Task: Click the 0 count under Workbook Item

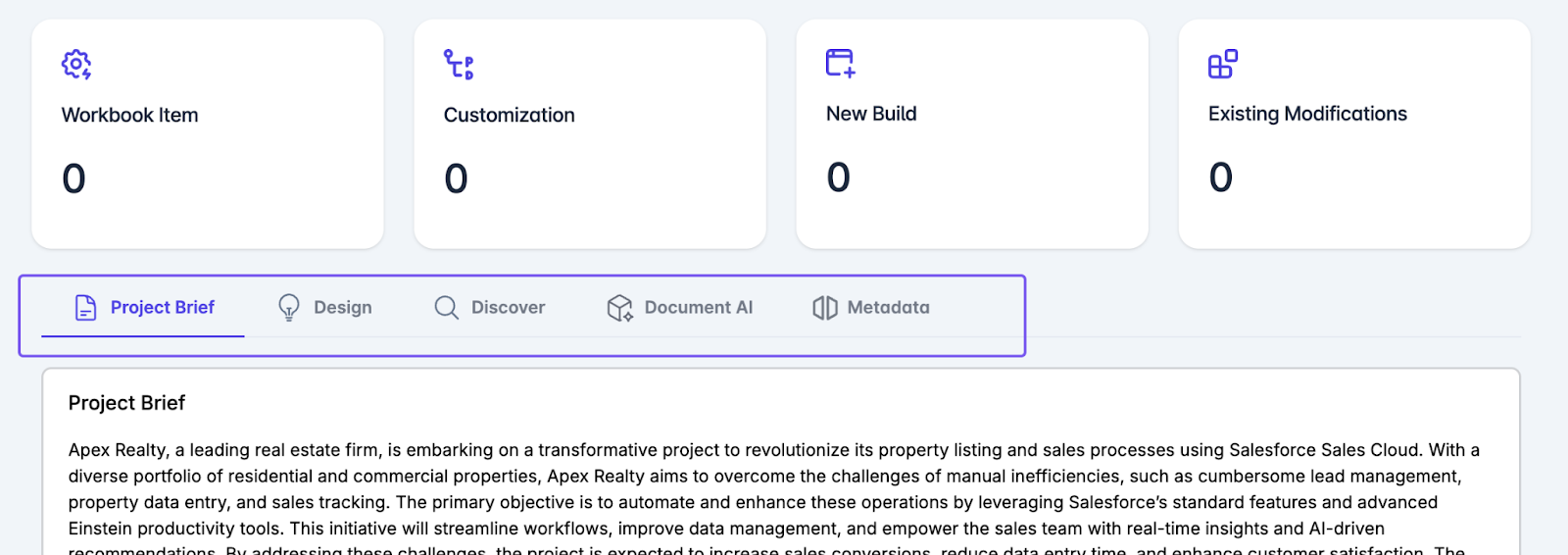Action: click(x=73, y=178)
